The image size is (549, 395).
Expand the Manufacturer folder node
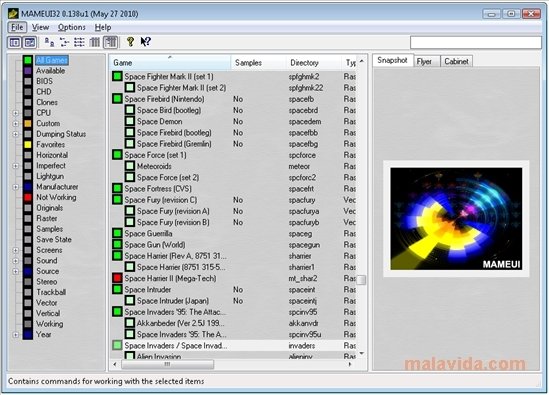click(15, 187)
